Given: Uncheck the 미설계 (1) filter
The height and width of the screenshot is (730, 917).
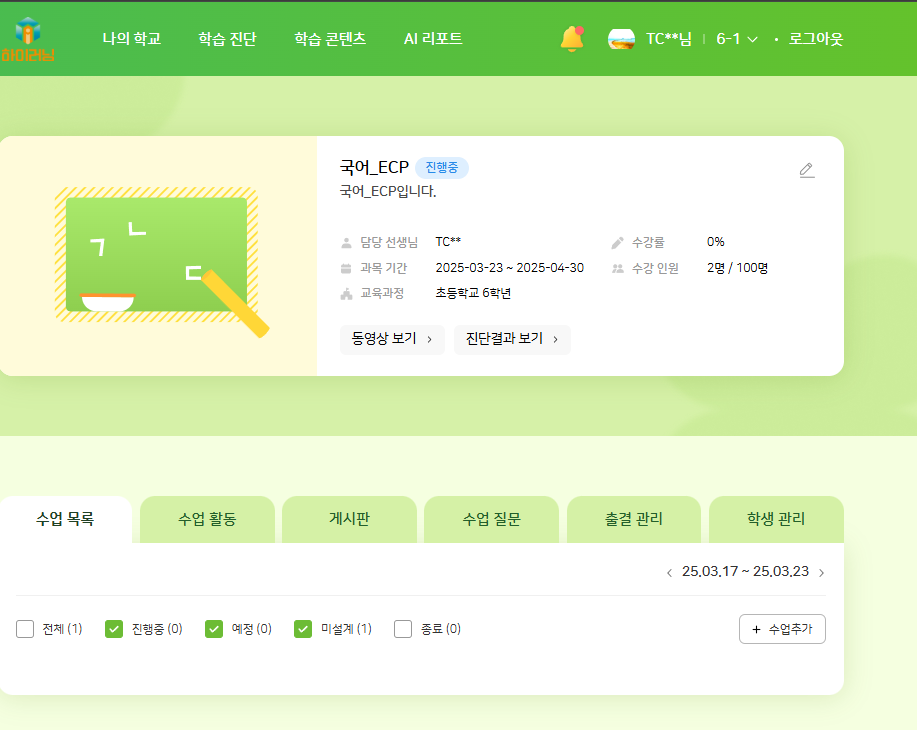Looking at the screenshot, I should (303, 629).
